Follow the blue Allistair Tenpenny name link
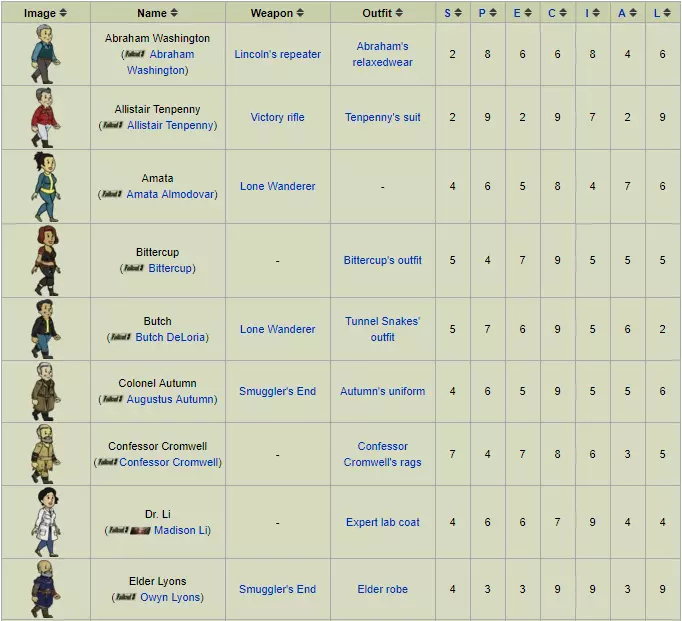 [x=170, y=125]
